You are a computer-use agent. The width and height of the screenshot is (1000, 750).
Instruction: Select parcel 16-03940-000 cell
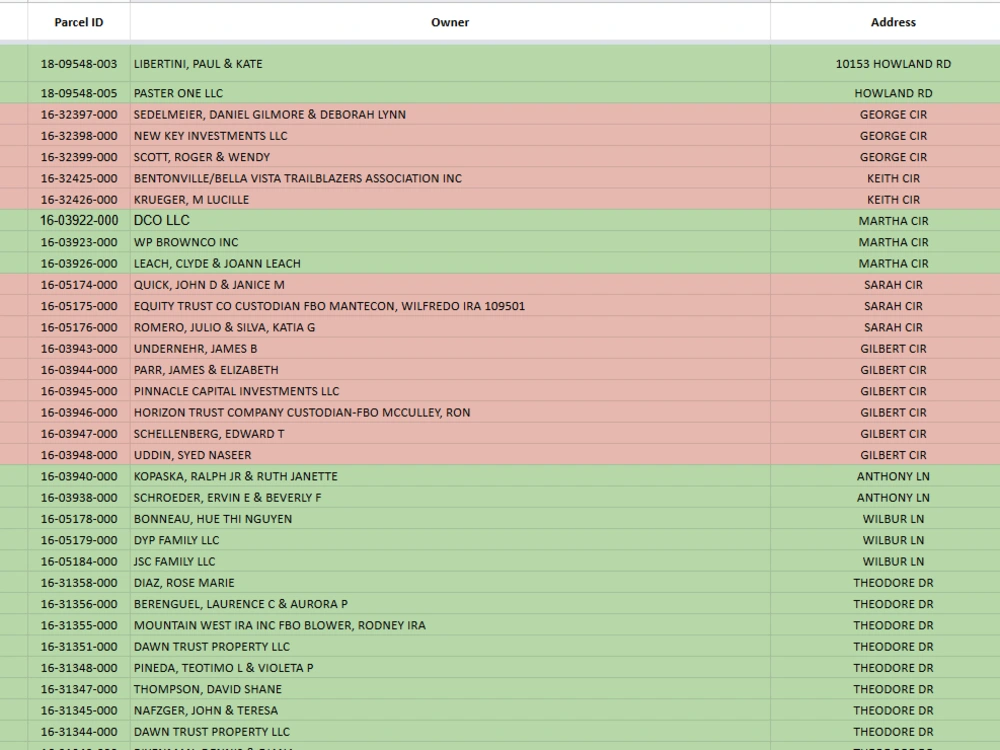(x=78, y=476)
